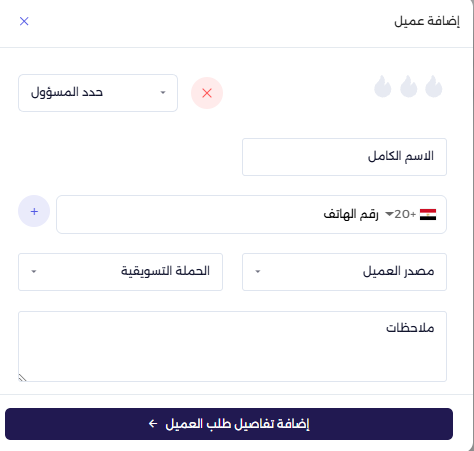Click the arrow icon on submit button

point(153,424)
